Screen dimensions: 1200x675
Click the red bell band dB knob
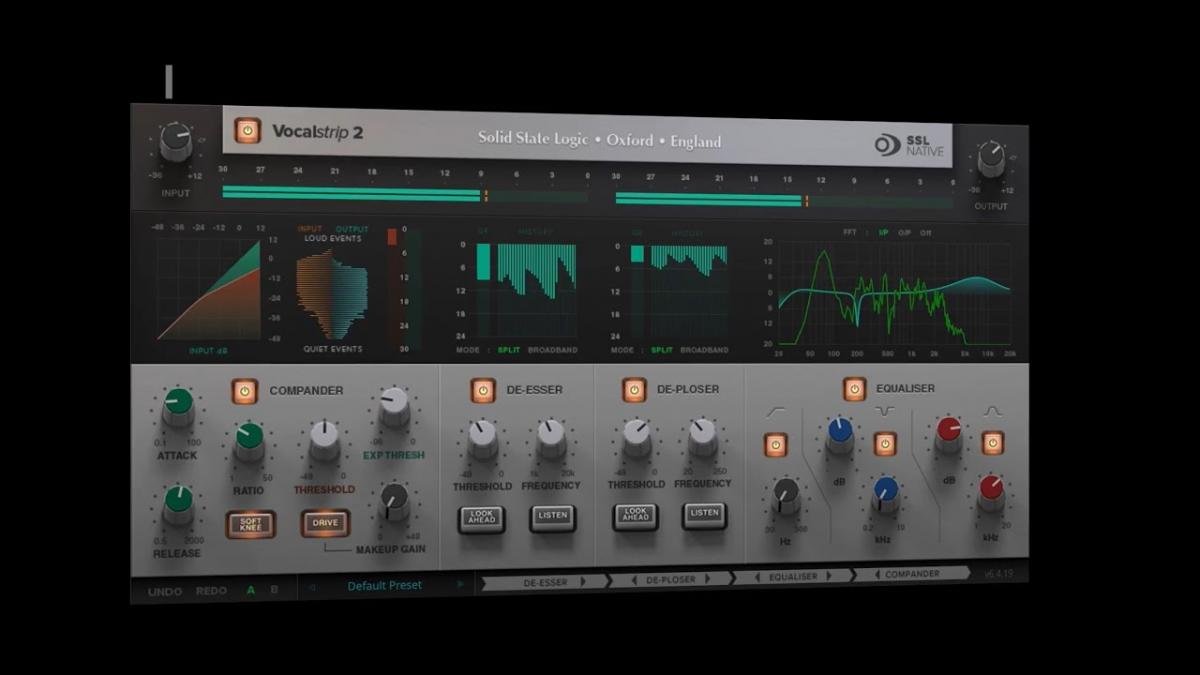pos(948,434)
